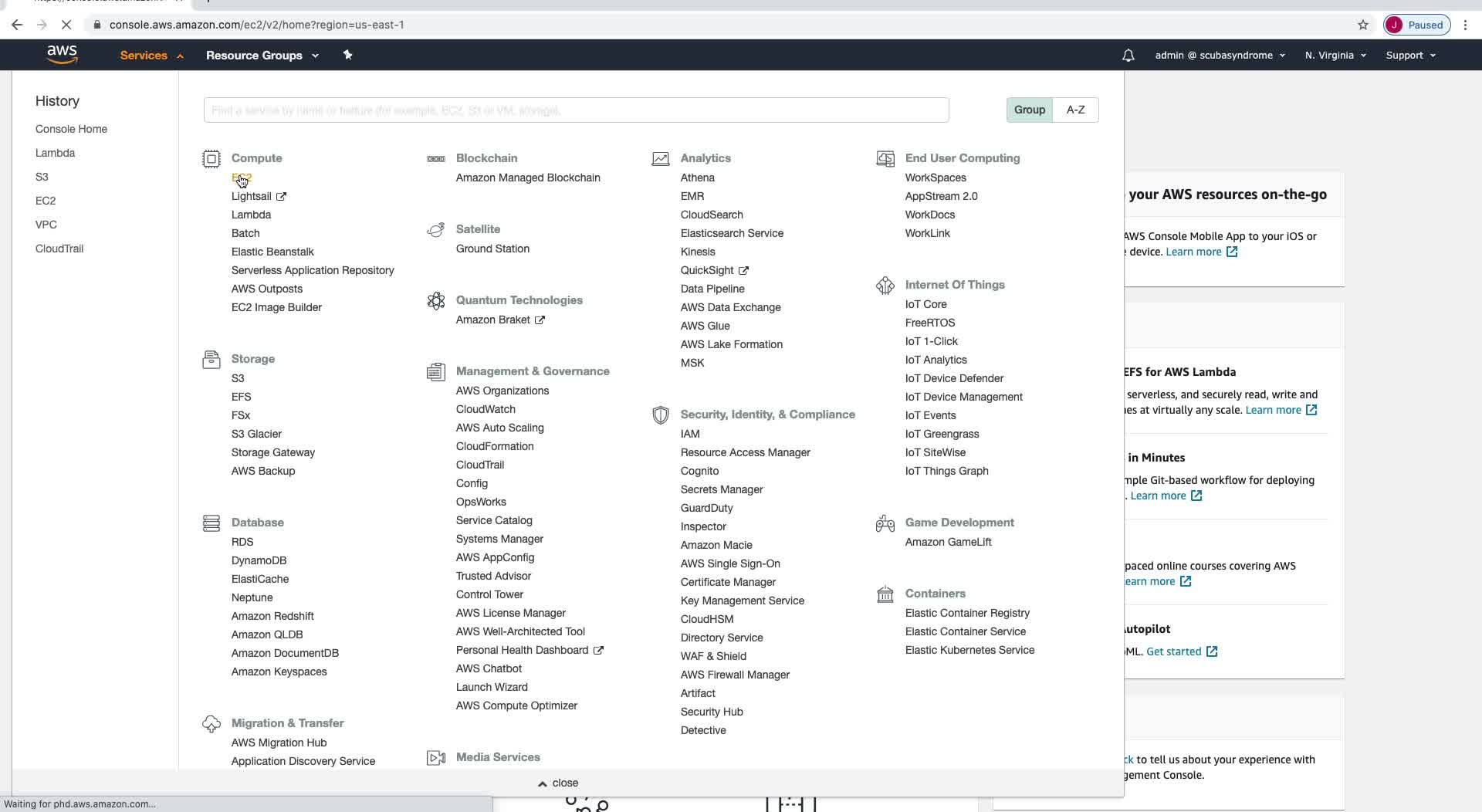
Task: Open the Athena analytics service
Action: [698, 178]
